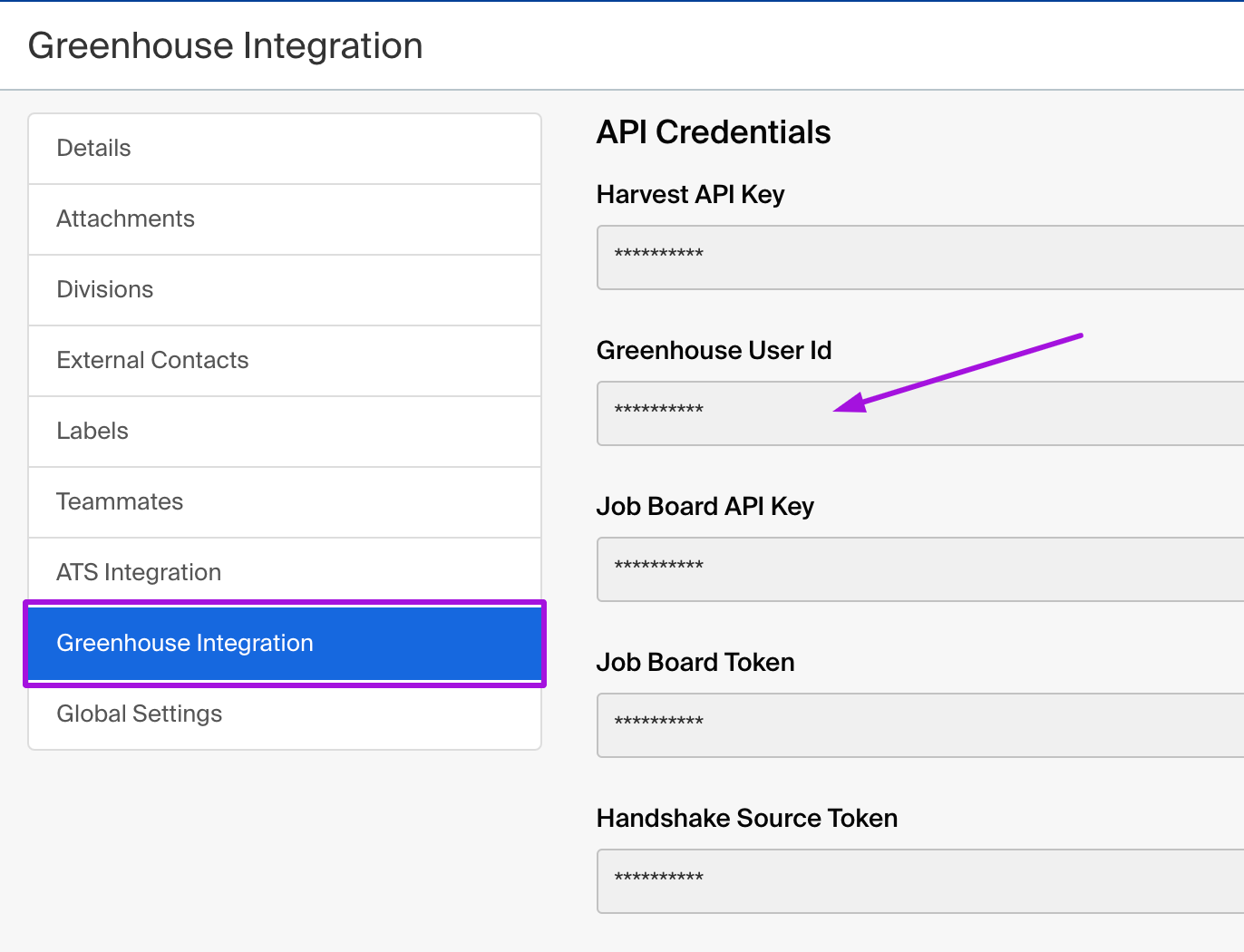Go to the Attachments section

click(x=285, y=219)
